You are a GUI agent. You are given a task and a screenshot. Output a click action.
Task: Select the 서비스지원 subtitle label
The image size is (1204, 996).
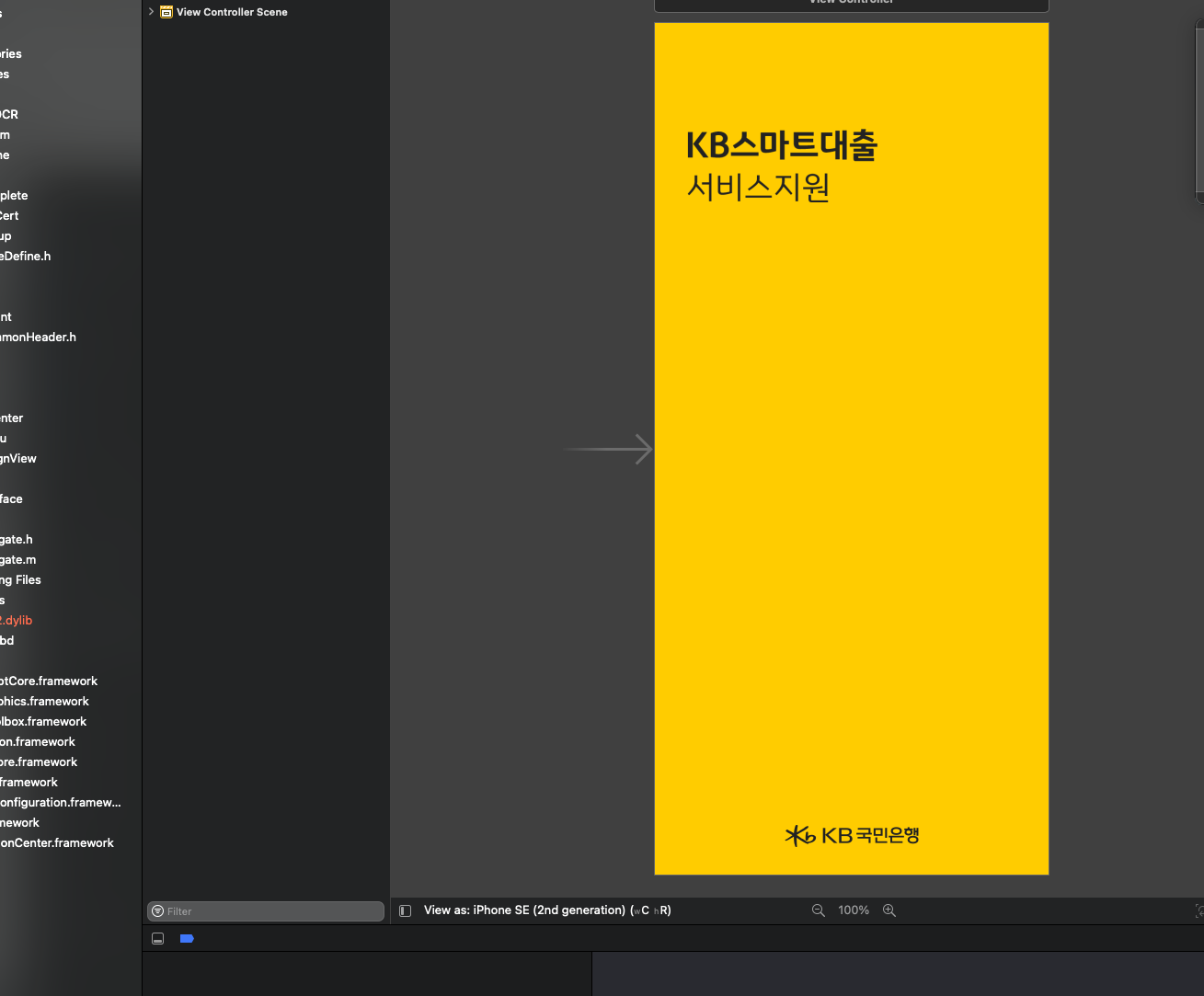pos(758,188)
